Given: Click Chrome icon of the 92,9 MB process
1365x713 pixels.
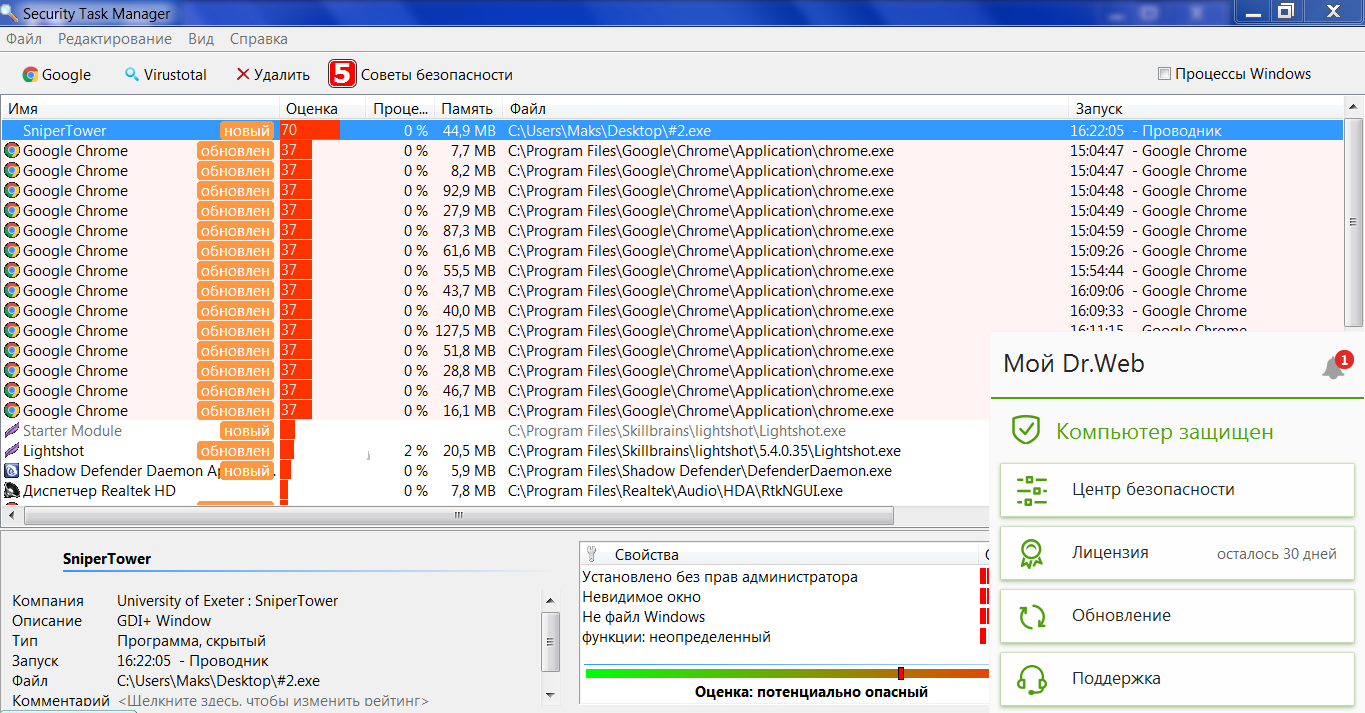Looking at the screenshot, I should (12, 191).
